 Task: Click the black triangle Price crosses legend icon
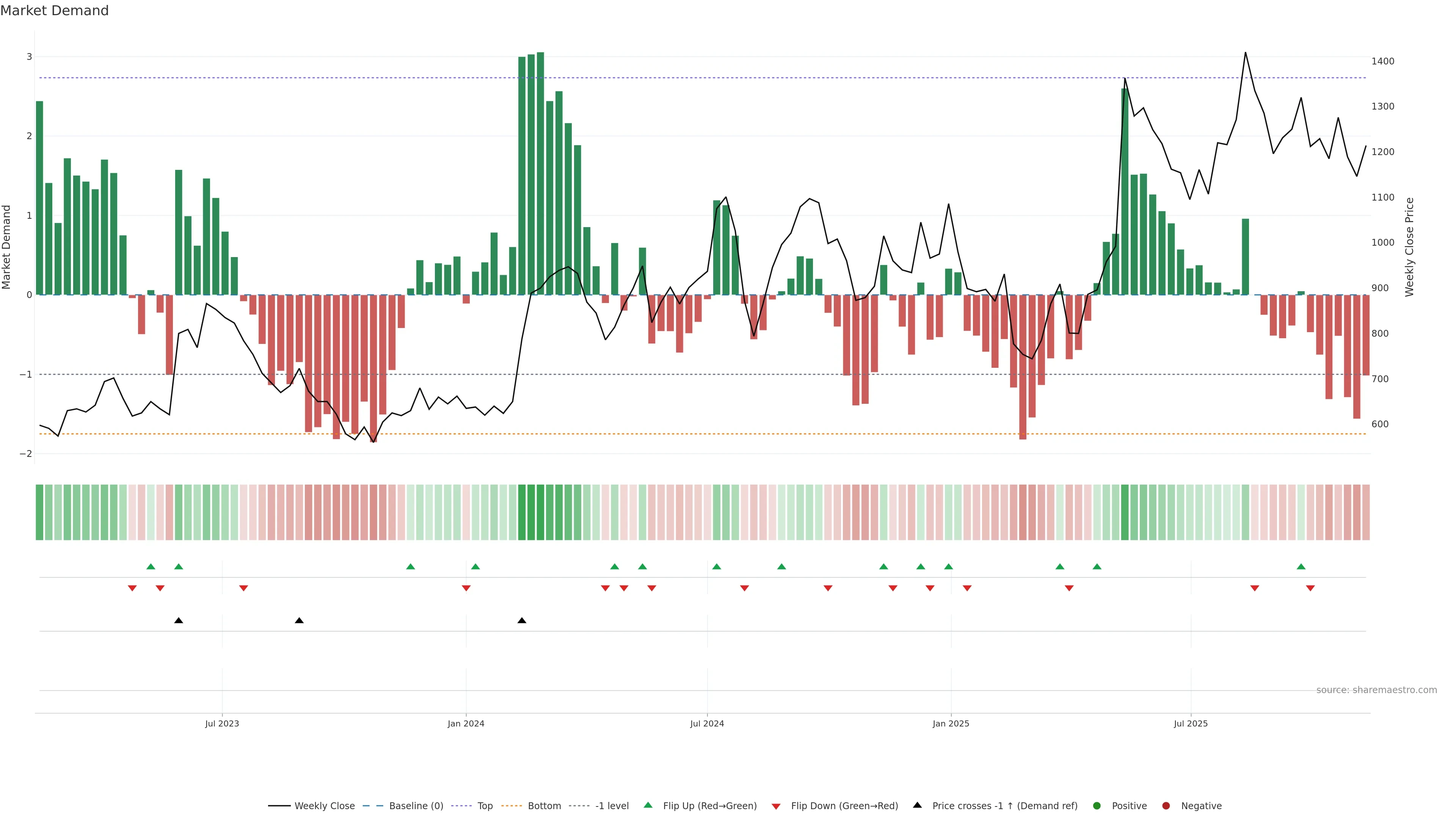point(917,805)
